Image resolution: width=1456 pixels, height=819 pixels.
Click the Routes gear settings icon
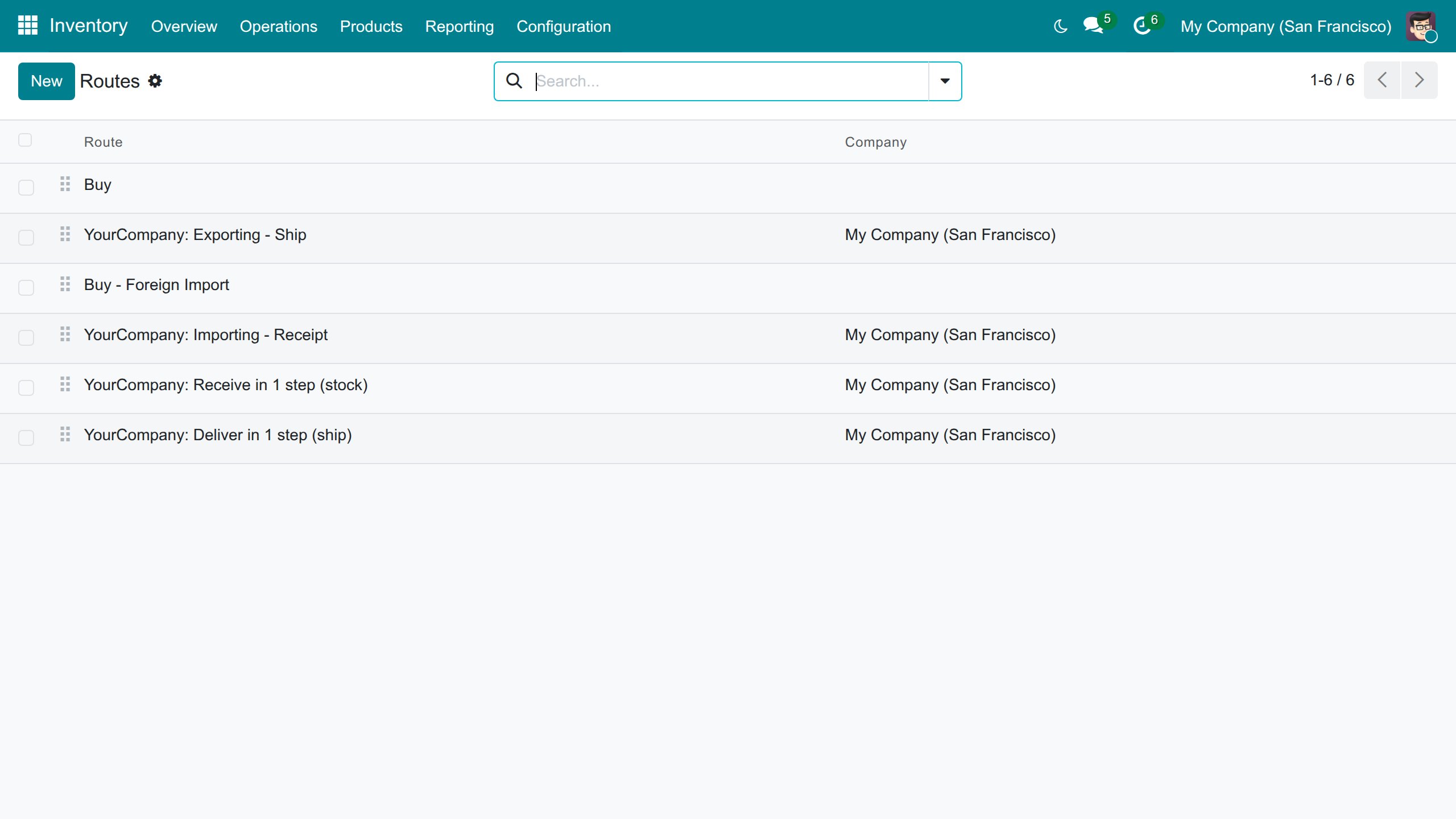[155, 81]
